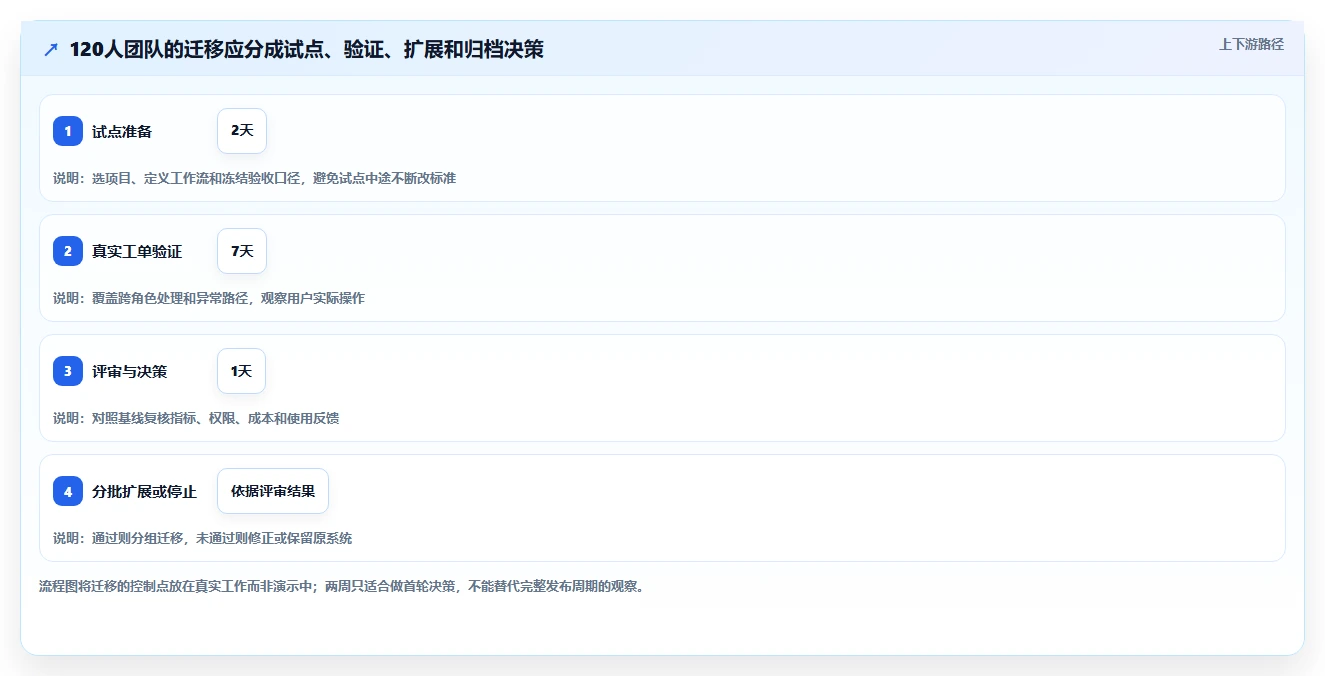Click the description starting with 选项目、定义工作流
This screenshot has width=1325, height=676.
point(254,178)
